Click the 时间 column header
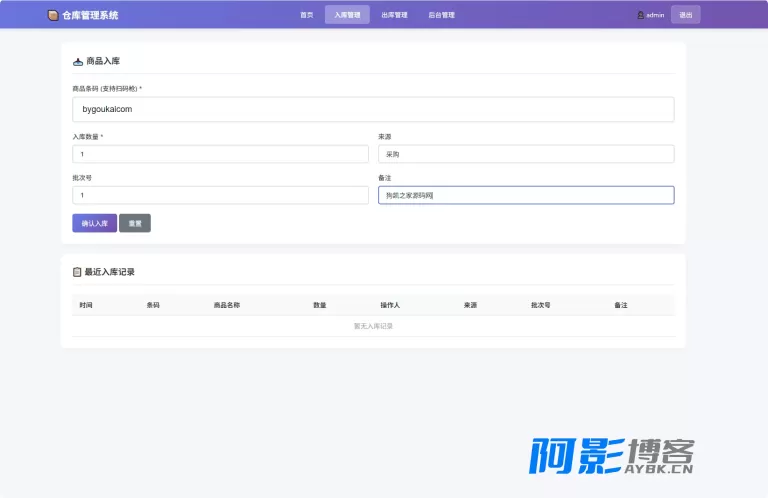 point(86,305)
